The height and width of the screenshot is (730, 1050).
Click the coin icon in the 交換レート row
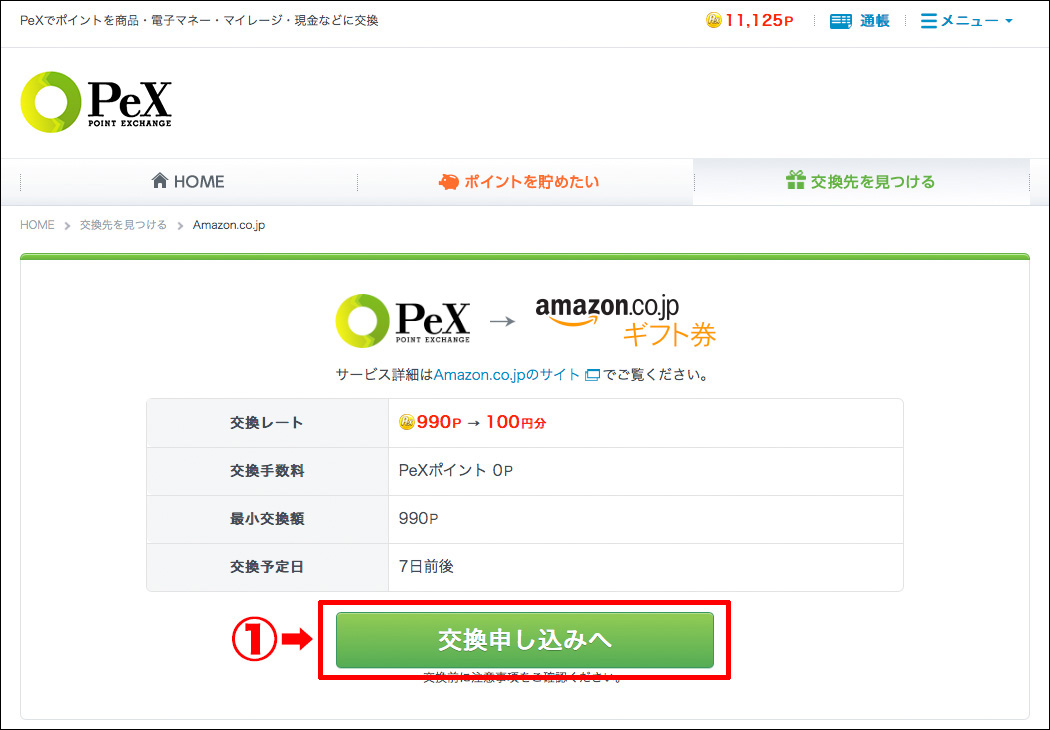tap(406, 422)
